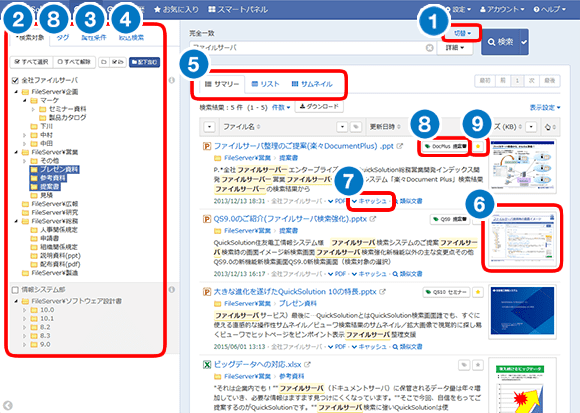Expand the 中村 folder
Image resolution: width=580 pixels, height=413 pixels.
coord(24,135)
